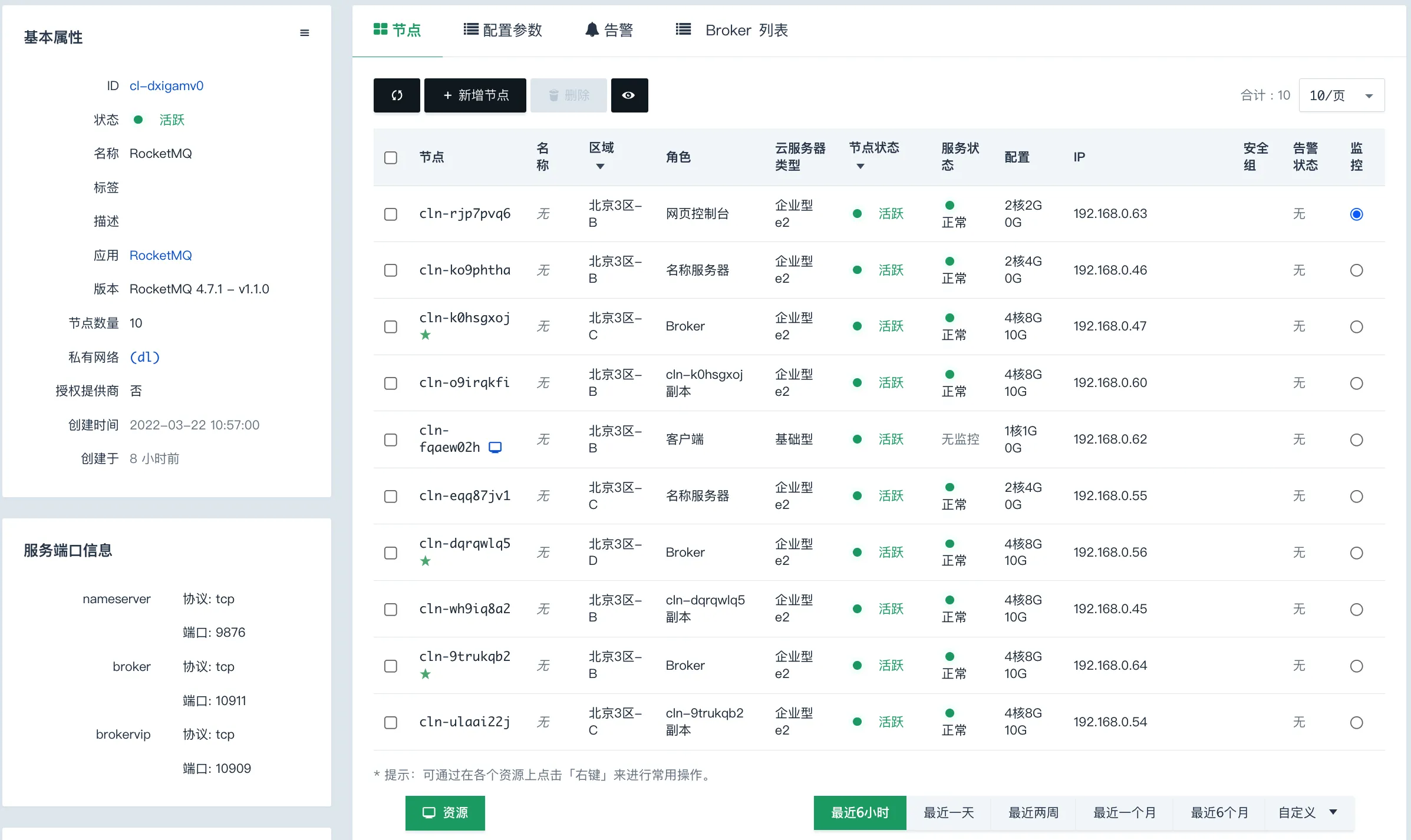Select monitoring radio for 192.168.0.64 row

[1357, 666]
